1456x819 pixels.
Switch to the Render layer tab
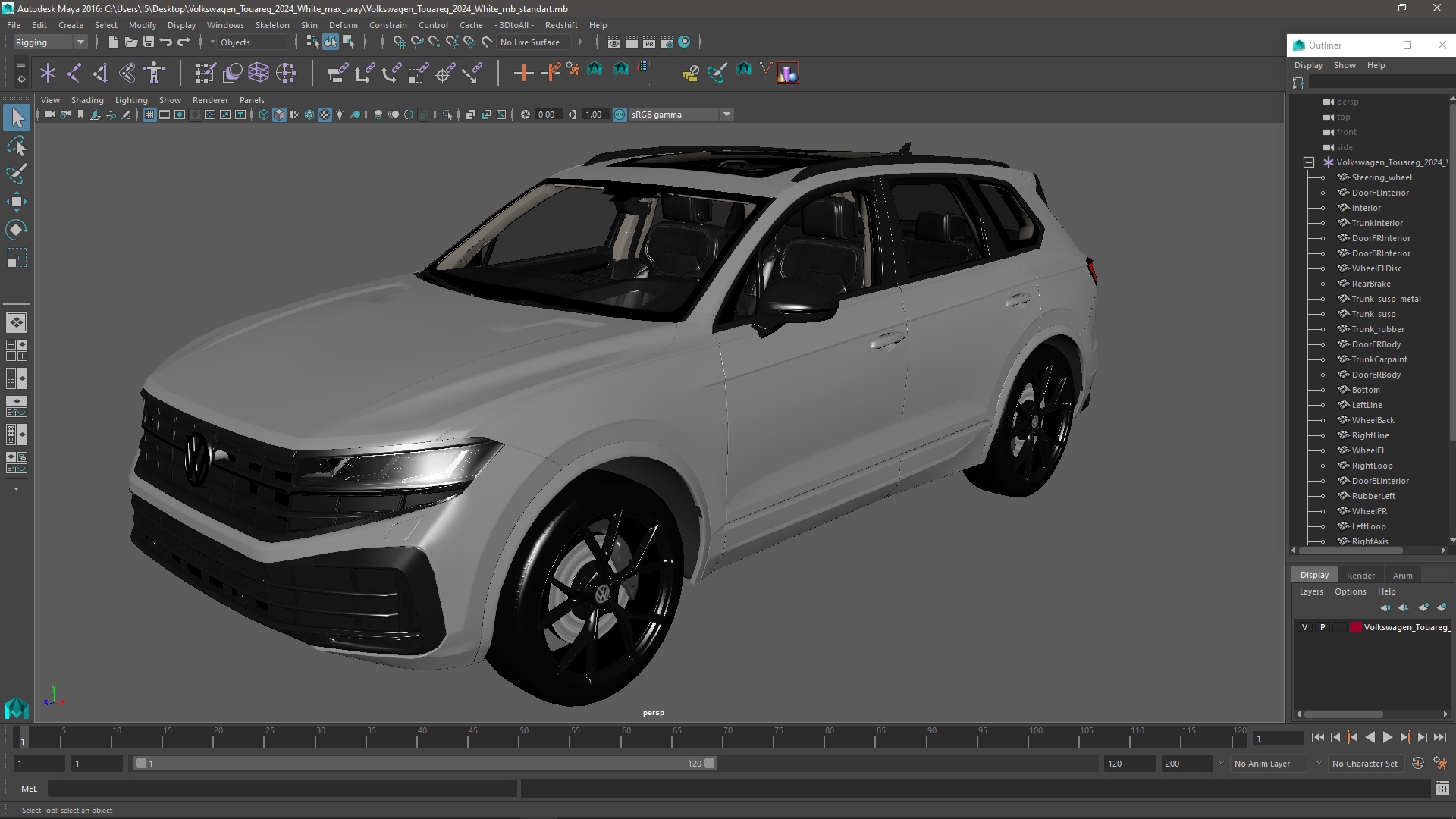tap(1360, 576)
